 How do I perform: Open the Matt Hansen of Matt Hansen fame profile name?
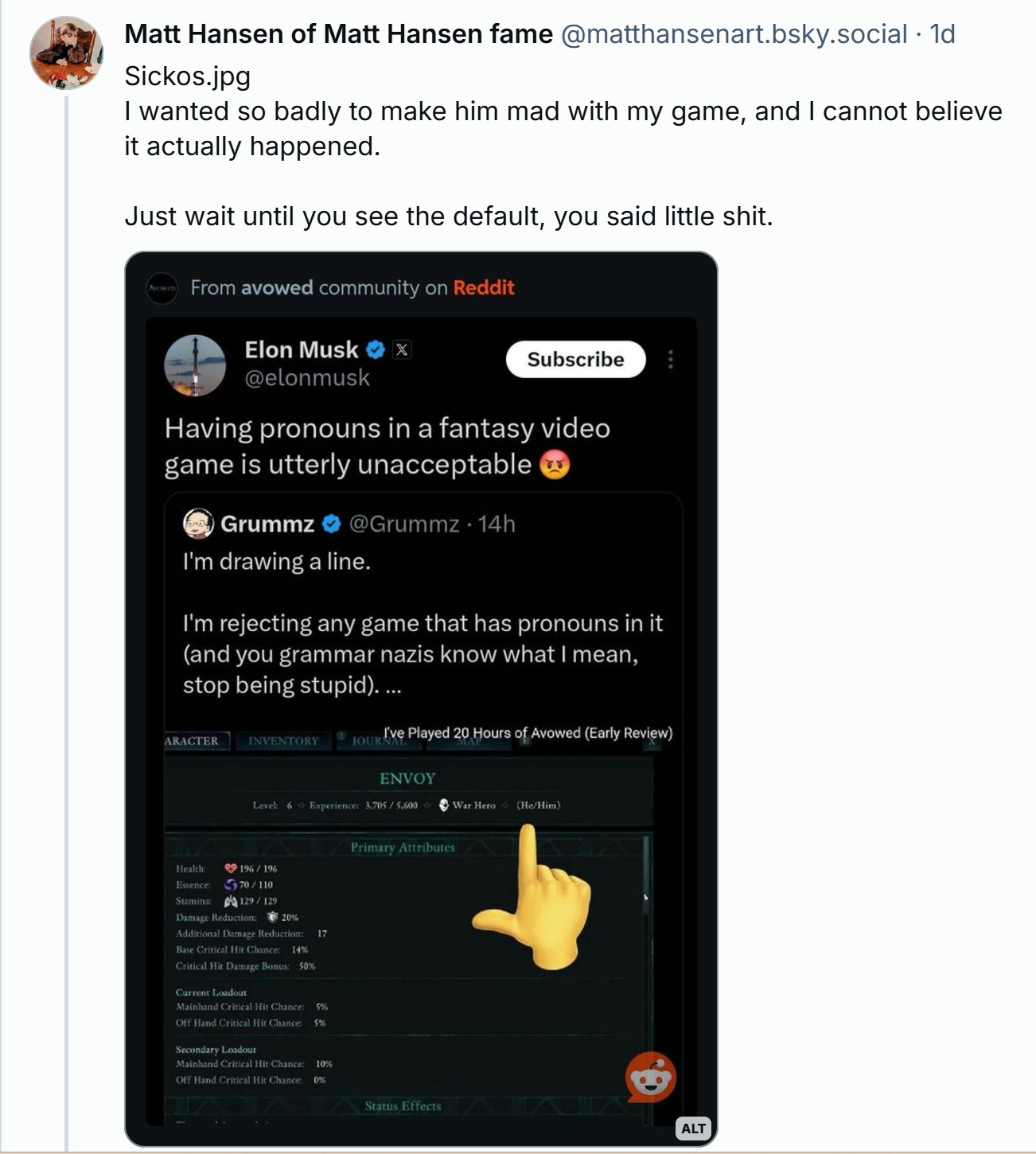tap(338, 34)
